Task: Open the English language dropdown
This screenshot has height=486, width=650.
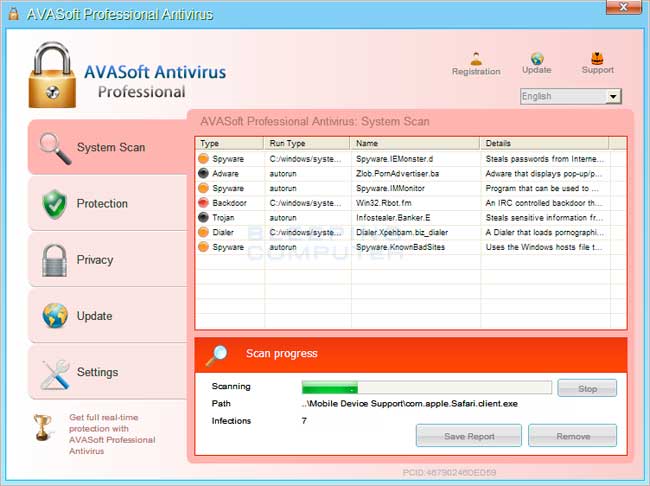Action: (x=613, y=97)
